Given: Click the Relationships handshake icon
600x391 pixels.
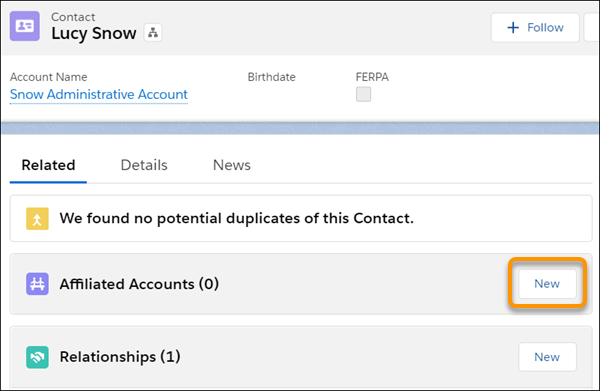Looking at the screenshot, I should (37, 357).
